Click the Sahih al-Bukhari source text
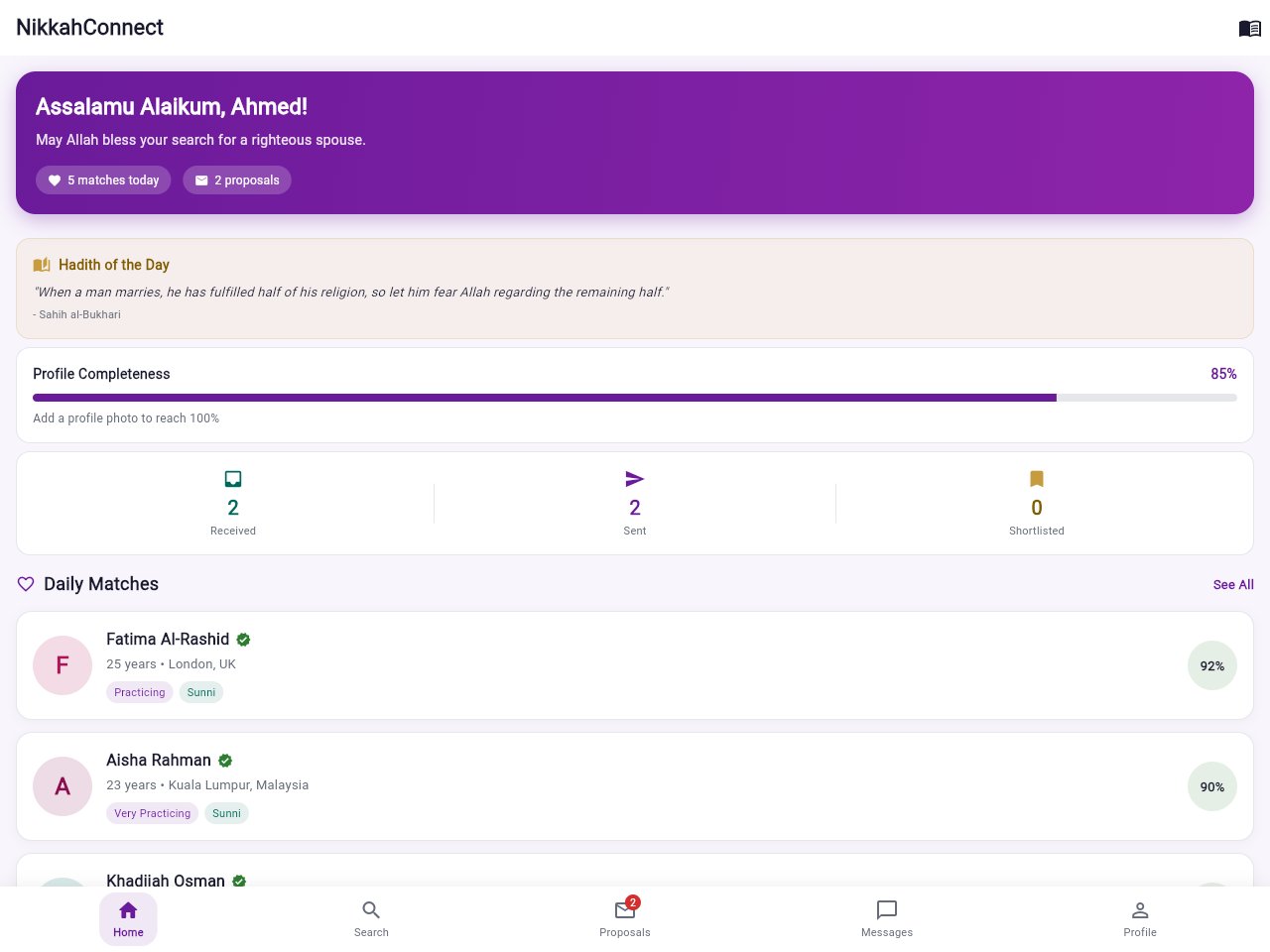The height and width of the screenshot is (952, 1270). [x=76, y=314]
